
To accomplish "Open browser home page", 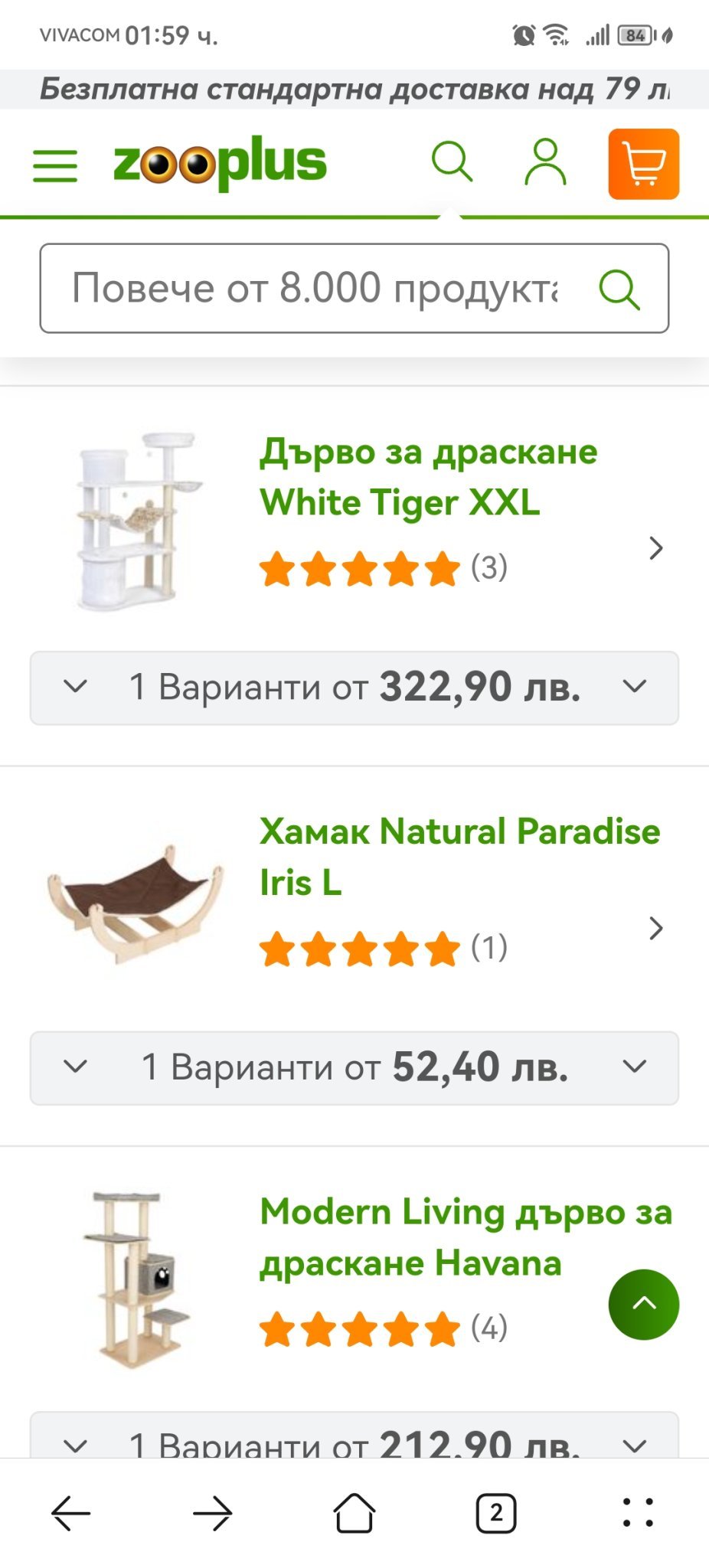I will [354, 1513].
